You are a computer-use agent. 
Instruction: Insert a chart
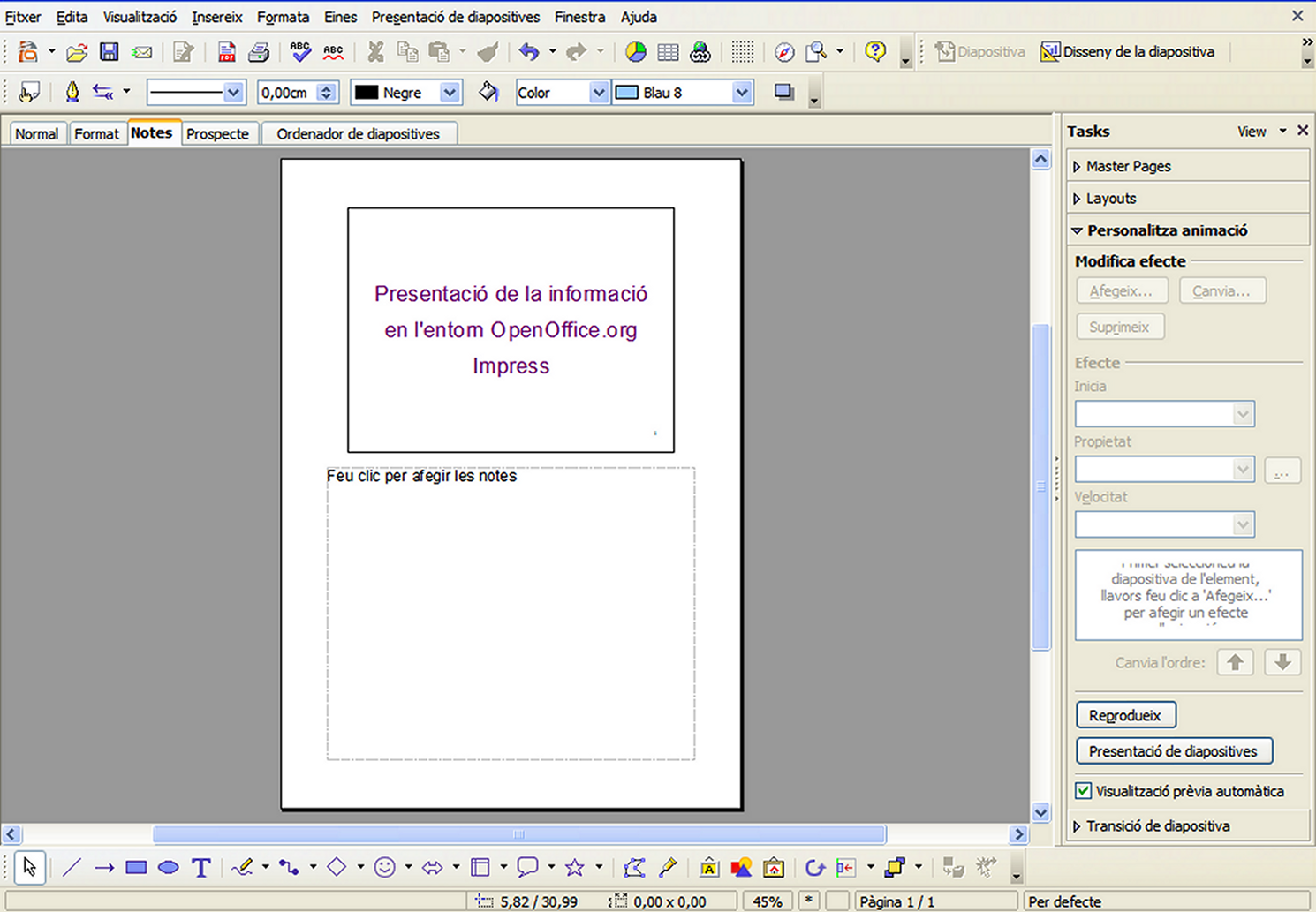[636, 52]
